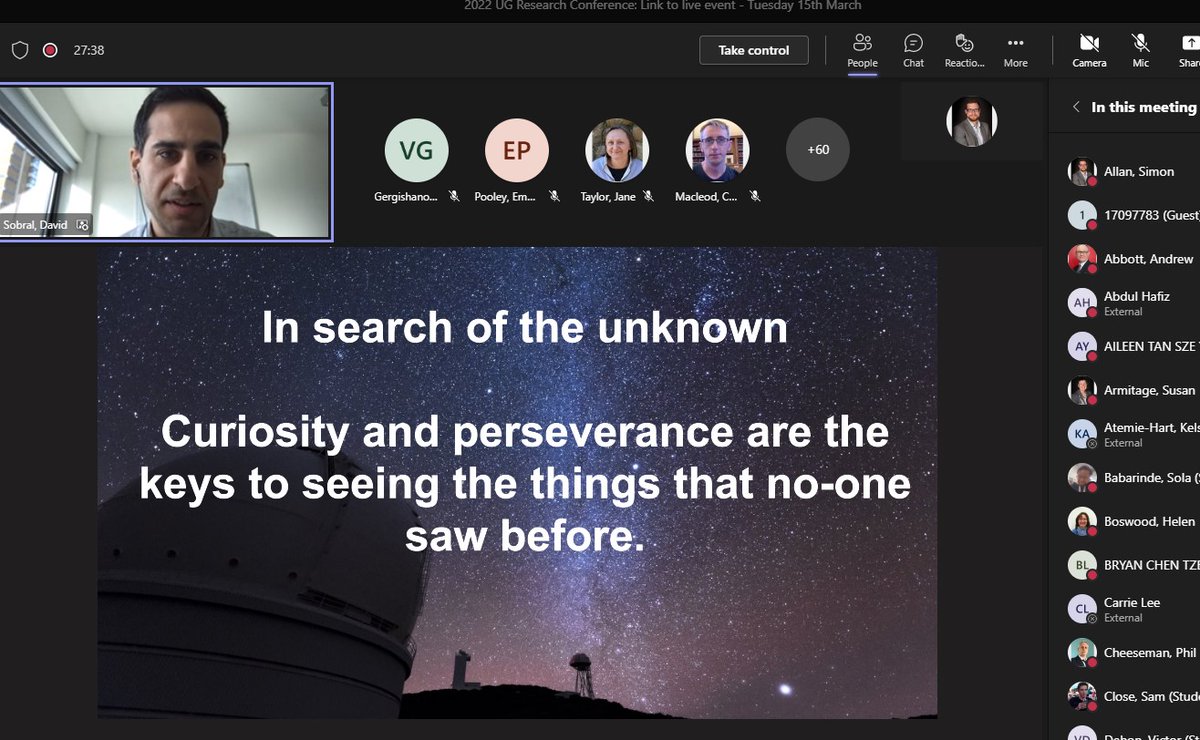Click Cheeseman, Phil's profile picture
Viewport: 1200px width, 740px height.
coord(1082,653)
